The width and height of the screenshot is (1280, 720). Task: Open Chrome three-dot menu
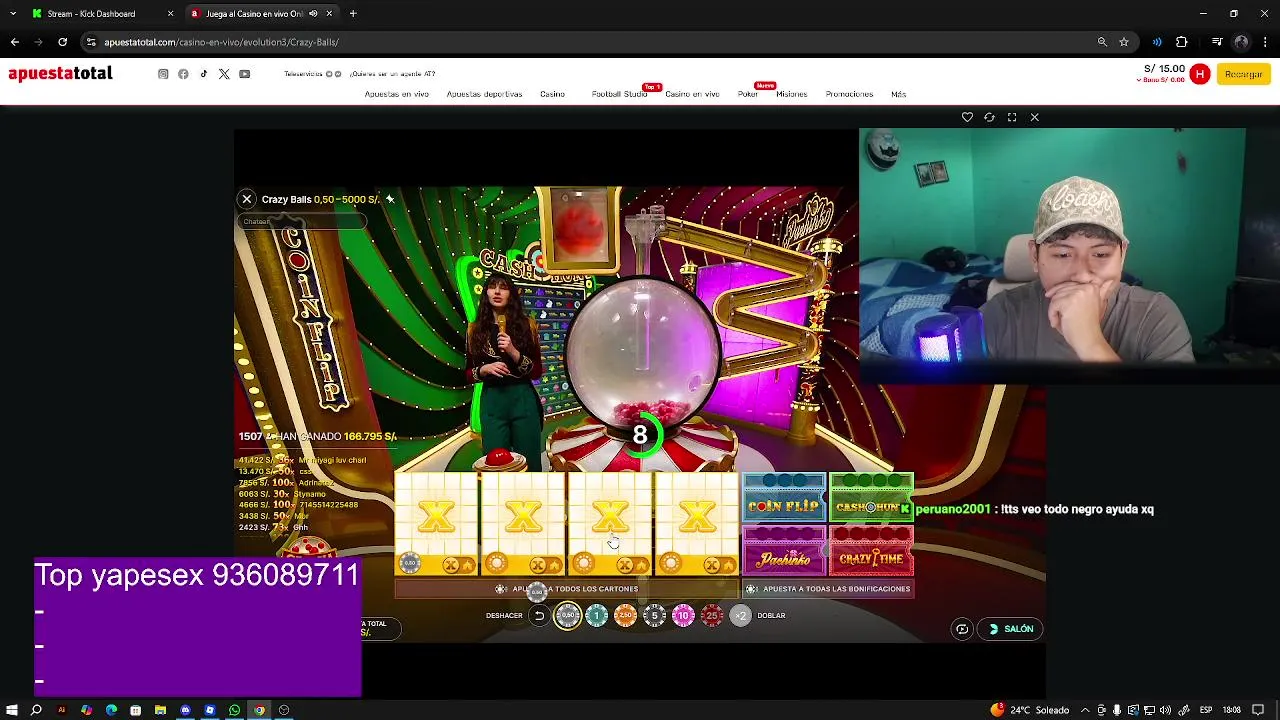(1265, 42)
